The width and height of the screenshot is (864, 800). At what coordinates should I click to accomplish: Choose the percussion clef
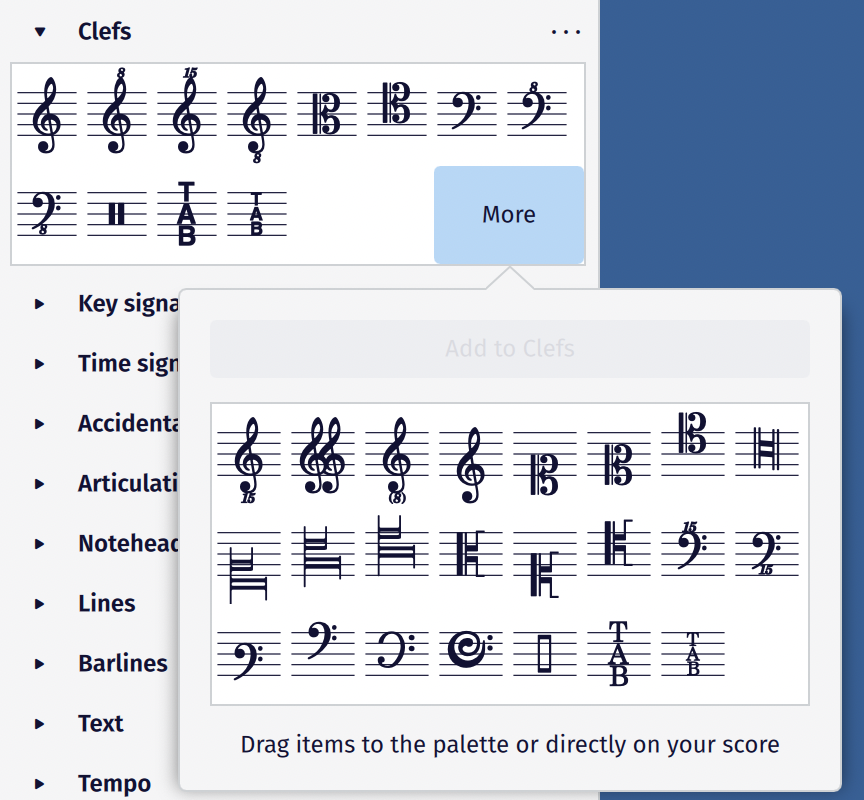tap(116, 210)
